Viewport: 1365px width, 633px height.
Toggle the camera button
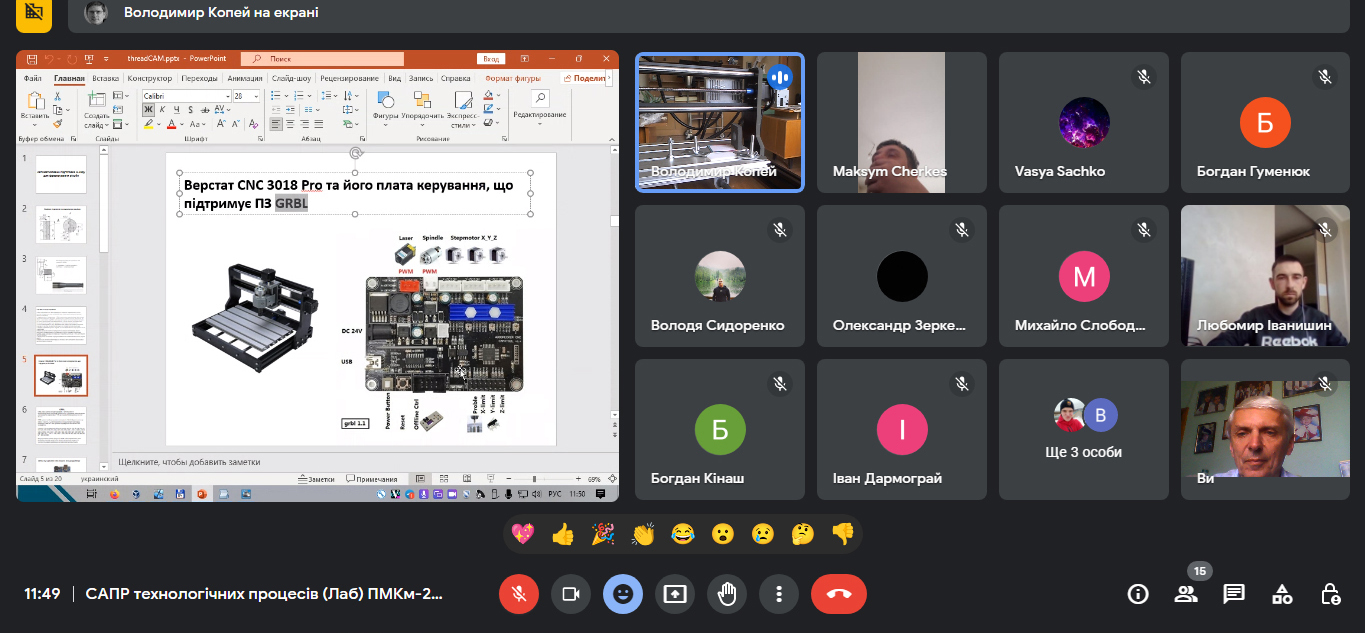click(x=571, y=594)
